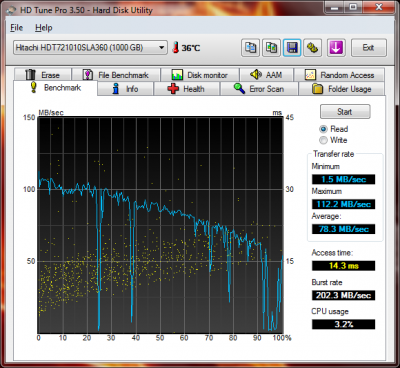Switch to the Error Scan tab
This screenshot has width=400, height=368.
pyautogui.click(x=259, y=89)
